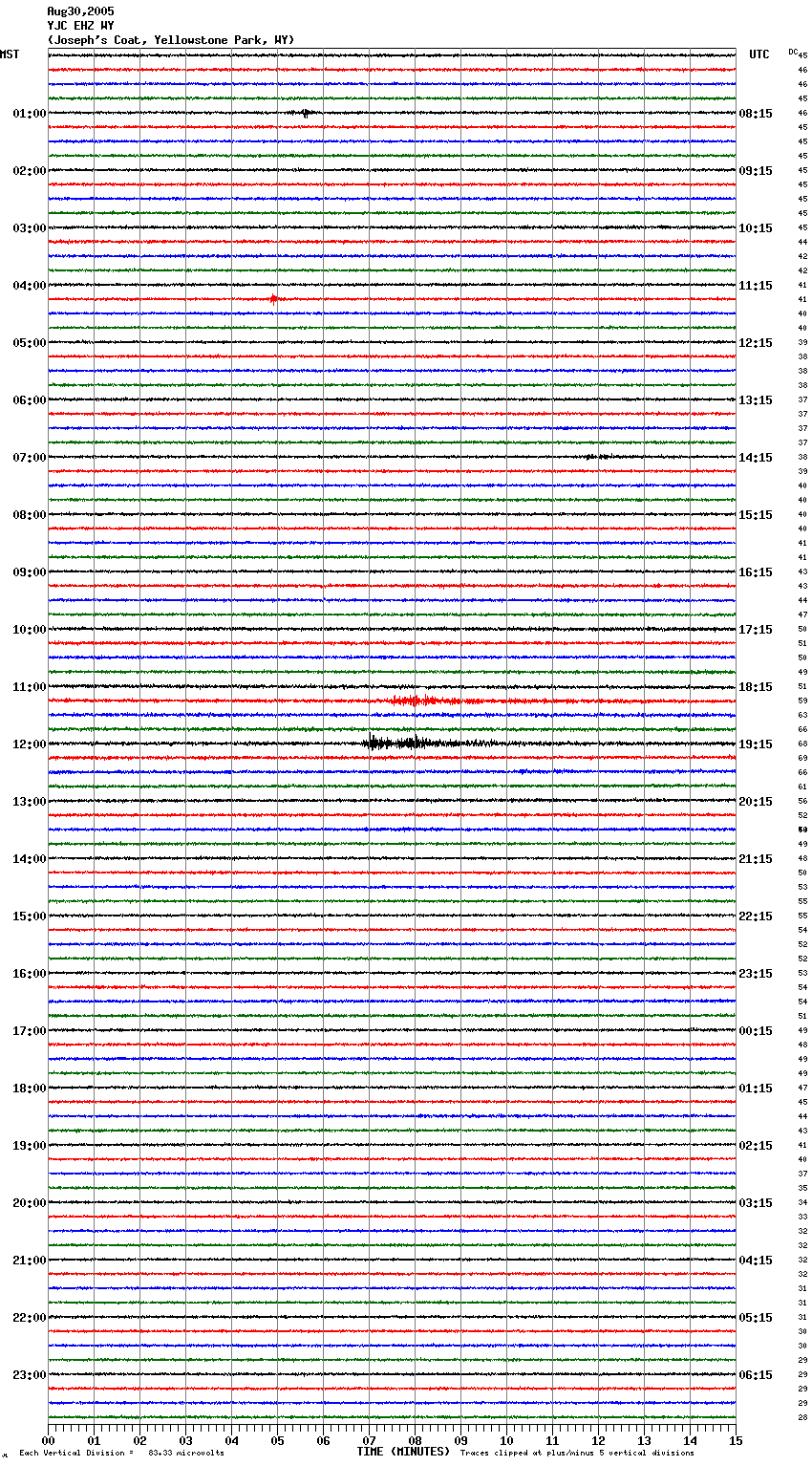Click the 19:15 UTC time label
The width and height of the screenshot is (812, 1466).
(756, 744)
